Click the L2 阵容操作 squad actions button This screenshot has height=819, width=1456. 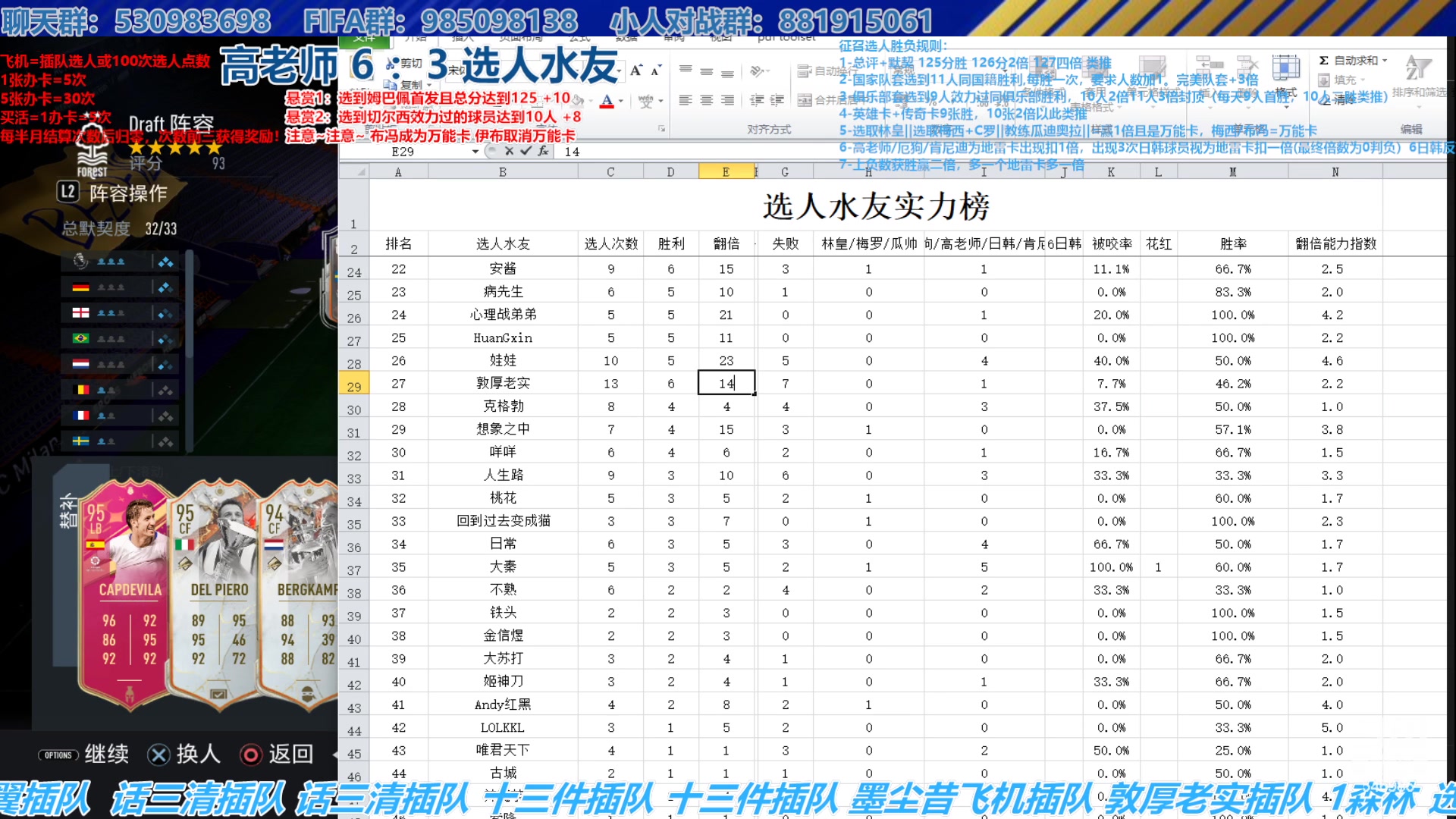click(x=112, y=193)
